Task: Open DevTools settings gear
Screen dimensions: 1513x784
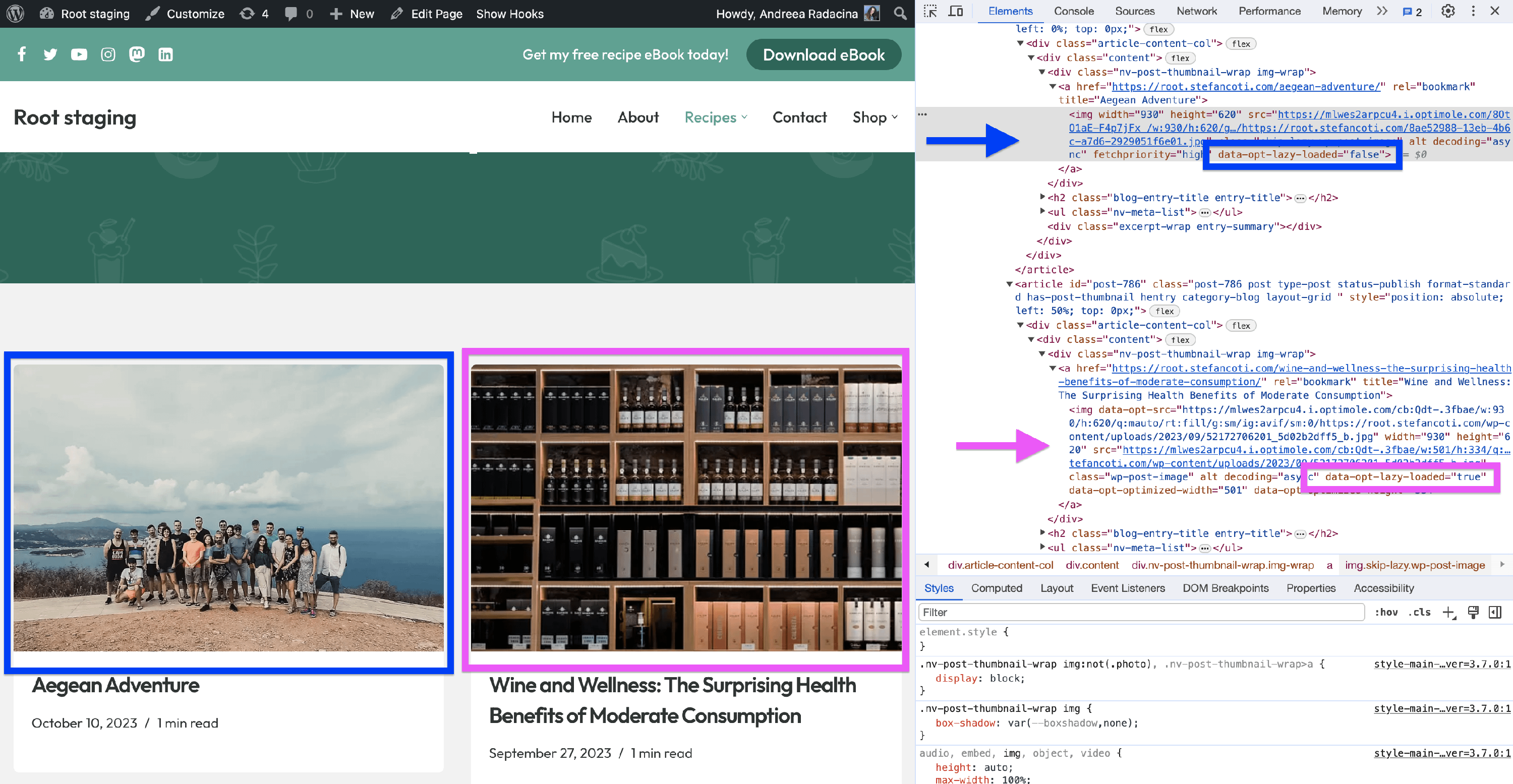Action: coord(1448,11)
